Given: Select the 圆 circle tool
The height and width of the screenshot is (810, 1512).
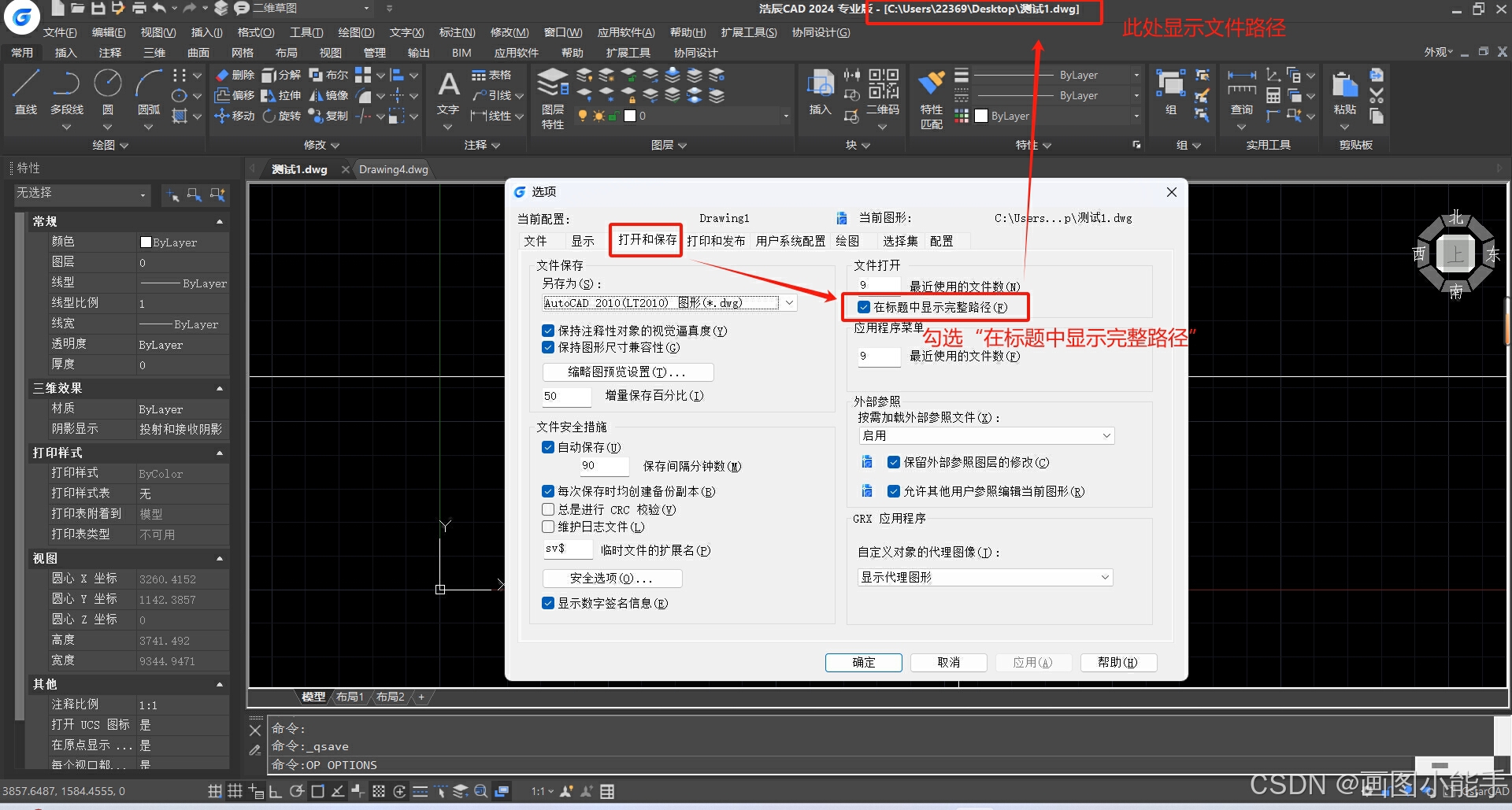Looking at the screenshot, I should (108, 93).
